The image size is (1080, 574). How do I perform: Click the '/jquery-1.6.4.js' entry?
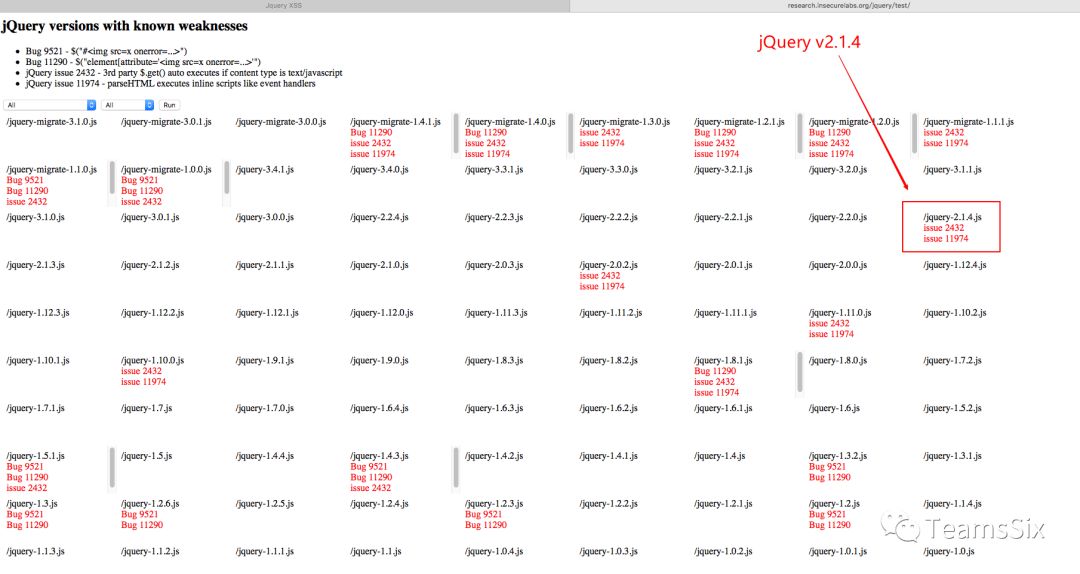380,408
